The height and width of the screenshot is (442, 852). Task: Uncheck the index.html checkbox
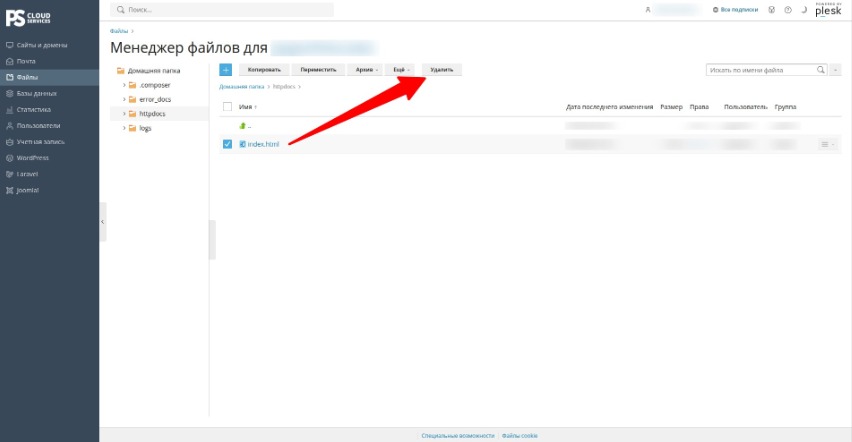(227, 144)
